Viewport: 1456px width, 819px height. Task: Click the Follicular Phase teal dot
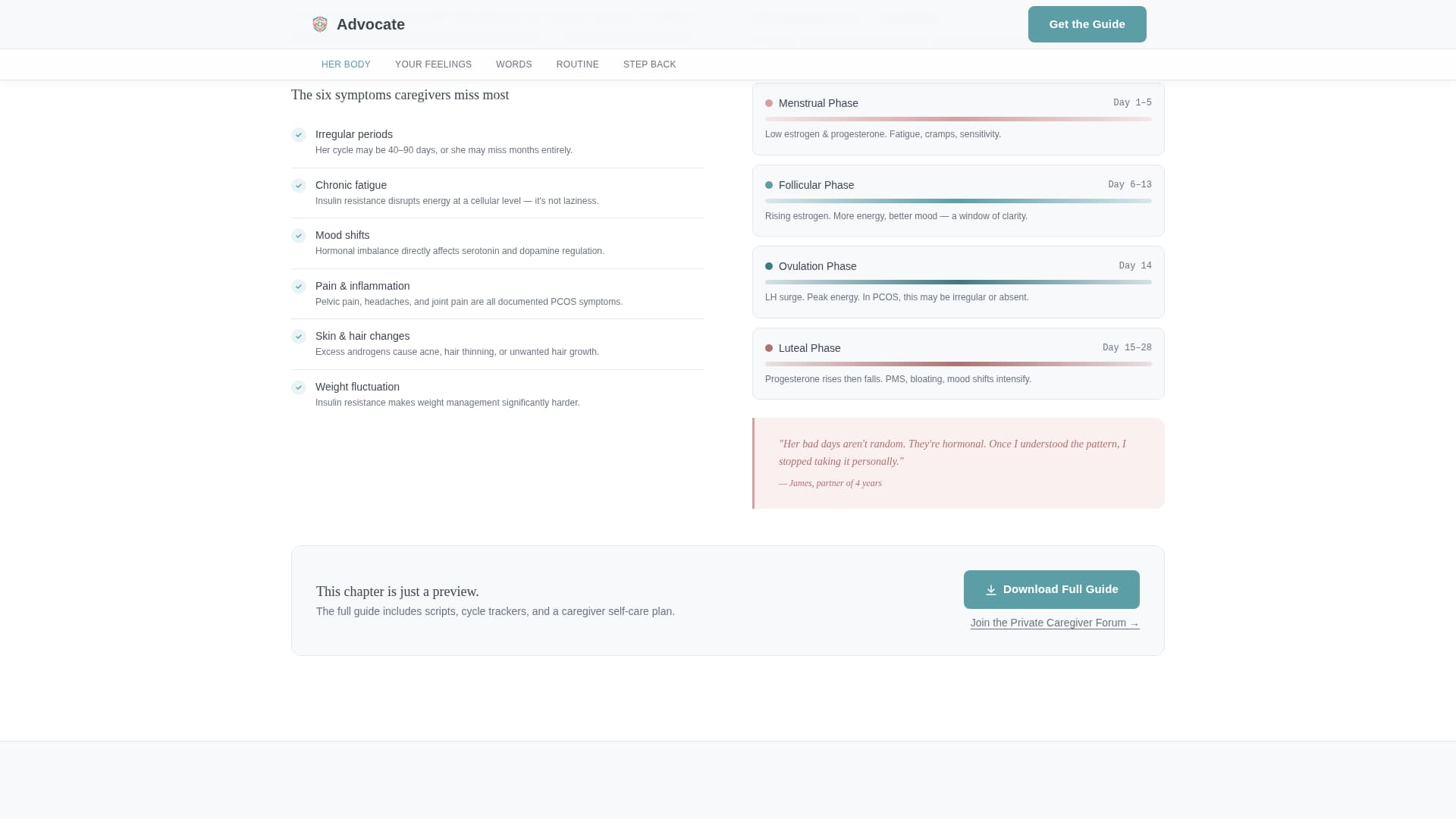pyautogui.click(x=769, y=185)
